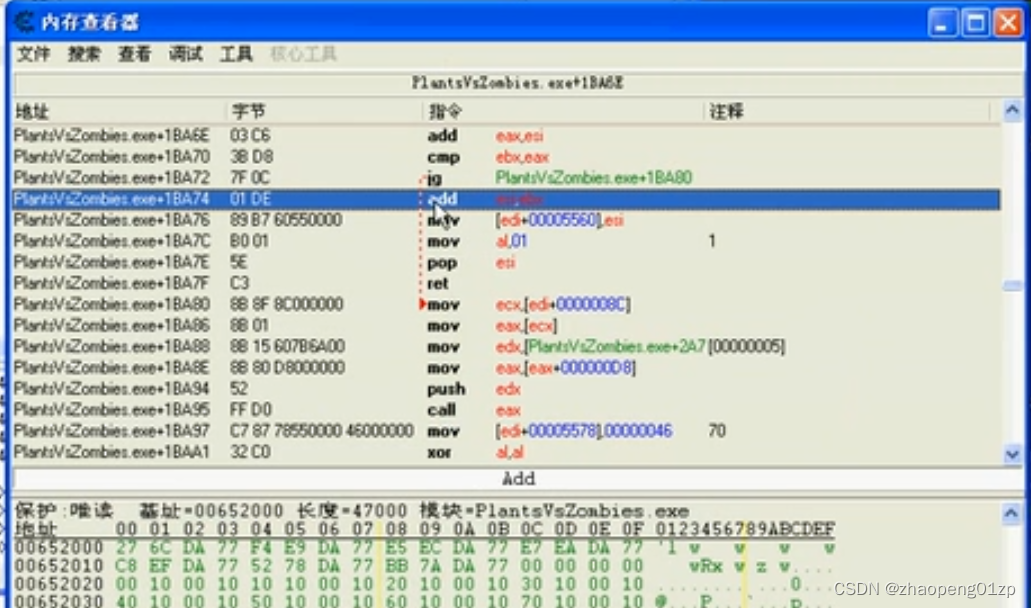Maximize the 内存查看器 window
1031x608 pixels.
point(975,23)
